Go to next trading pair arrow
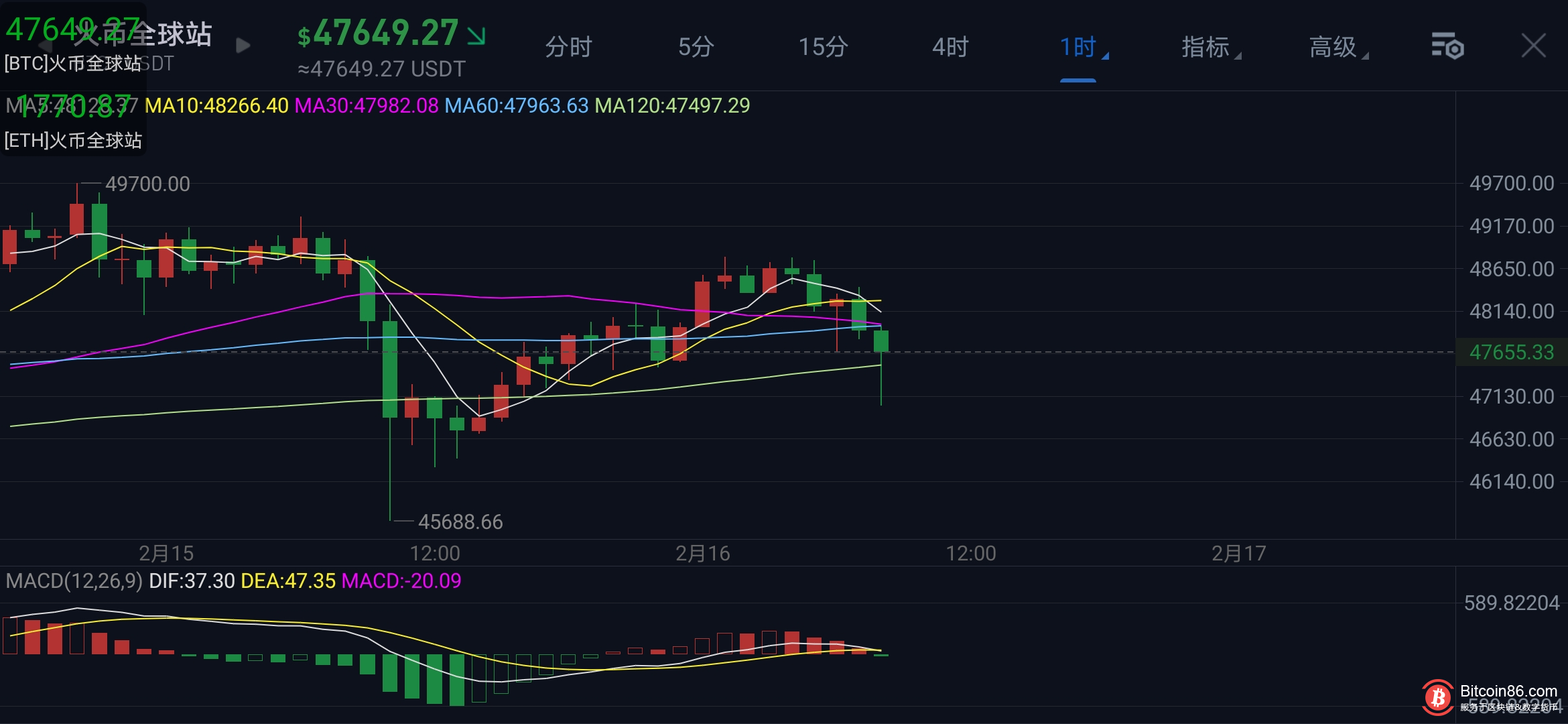The image size is (1568, 724). [243, 46]
